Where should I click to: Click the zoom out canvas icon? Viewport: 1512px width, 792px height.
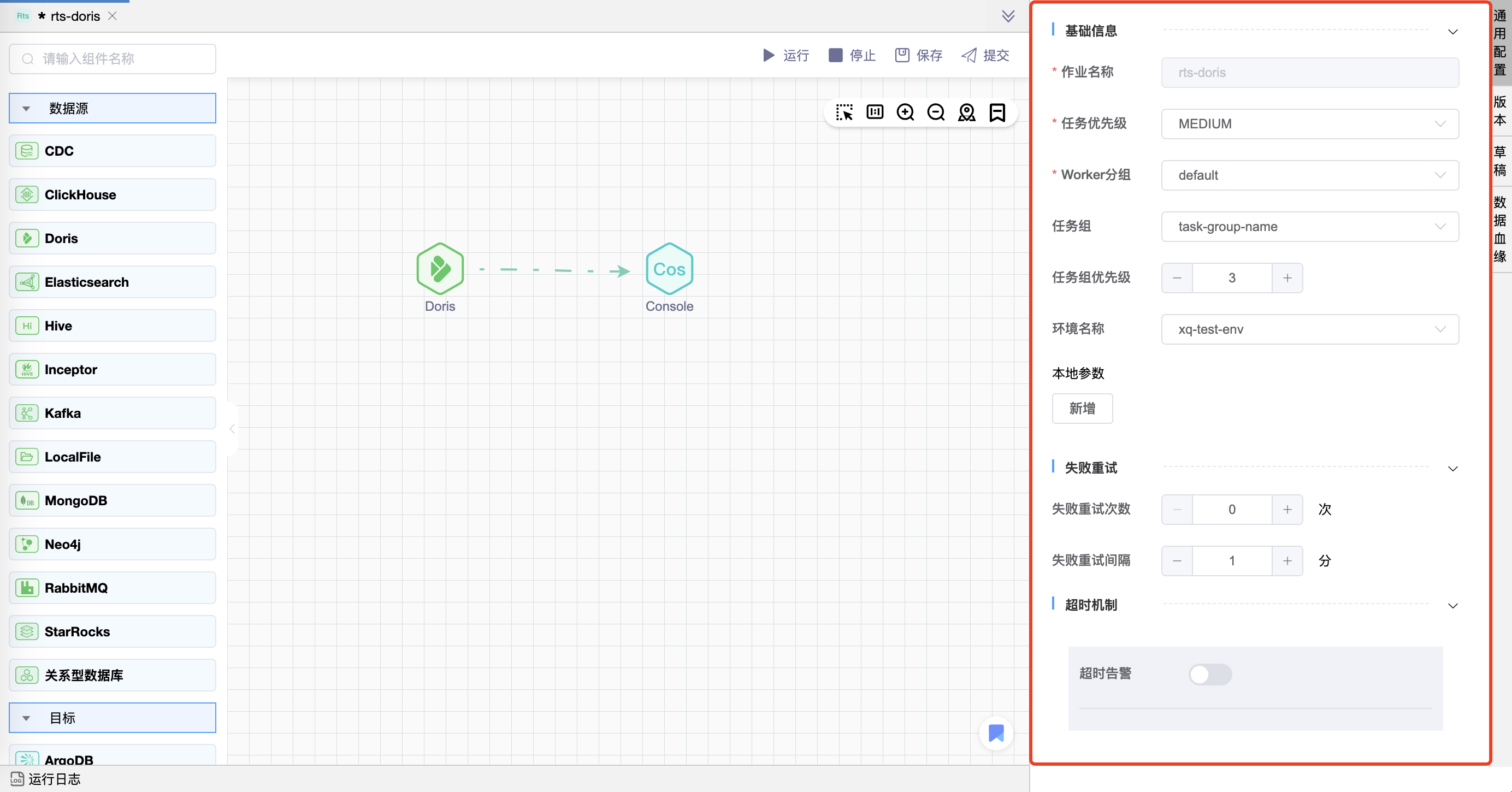[x=936, y=112]
